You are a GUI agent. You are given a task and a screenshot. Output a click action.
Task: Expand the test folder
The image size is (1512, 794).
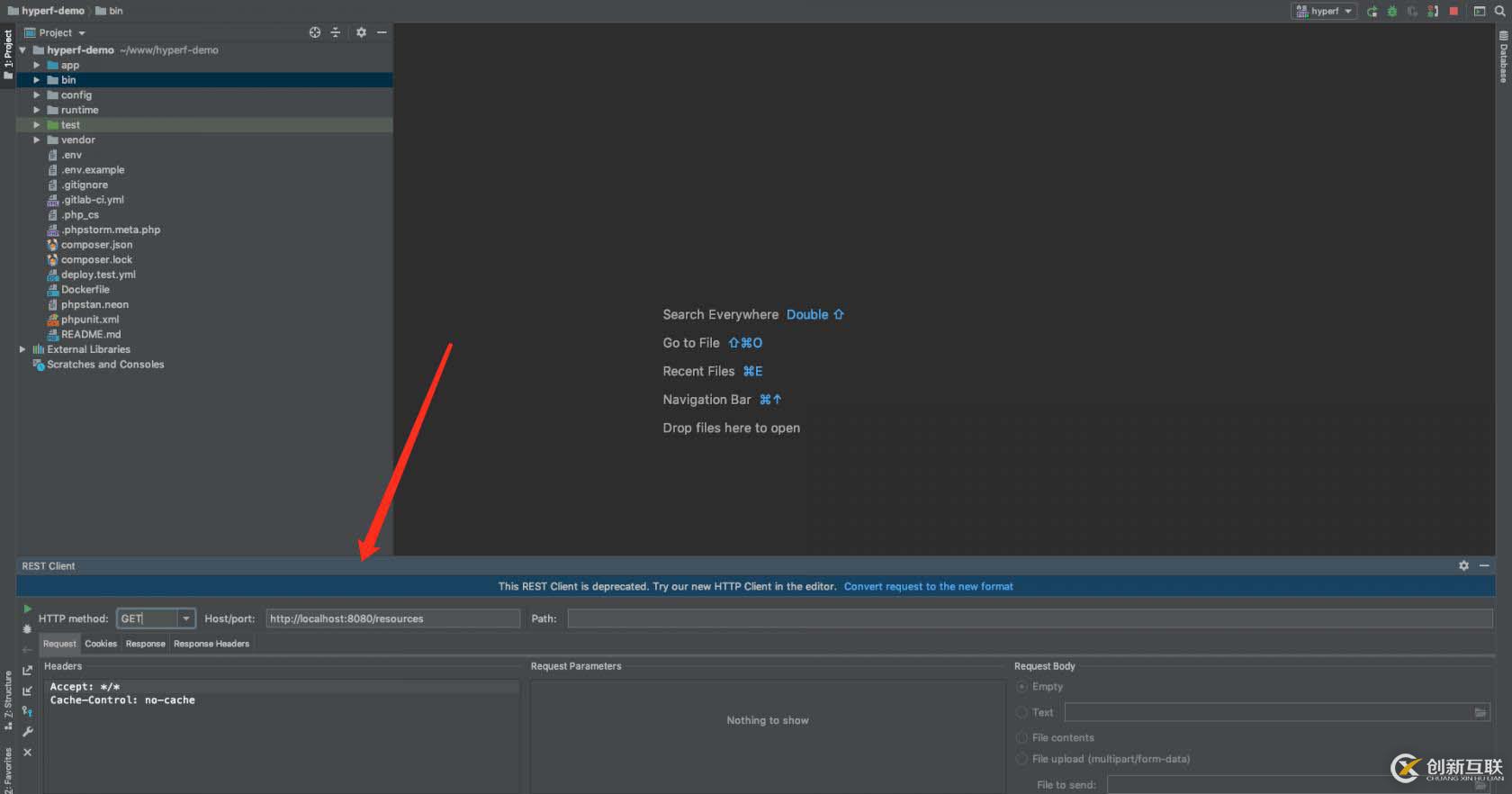(x=37, y=125)
